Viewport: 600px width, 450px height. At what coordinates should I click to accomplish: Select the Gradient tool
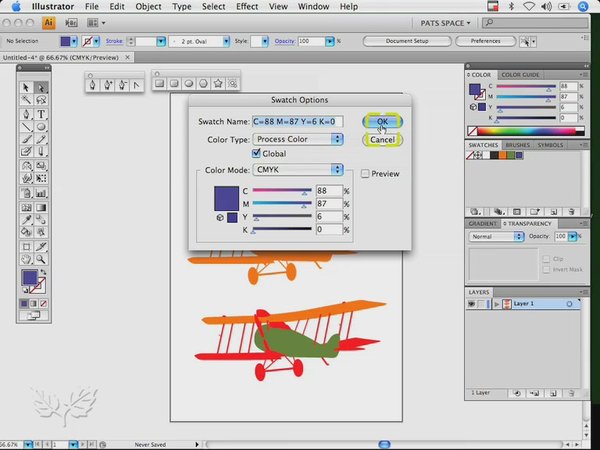[x=41, y=207]
